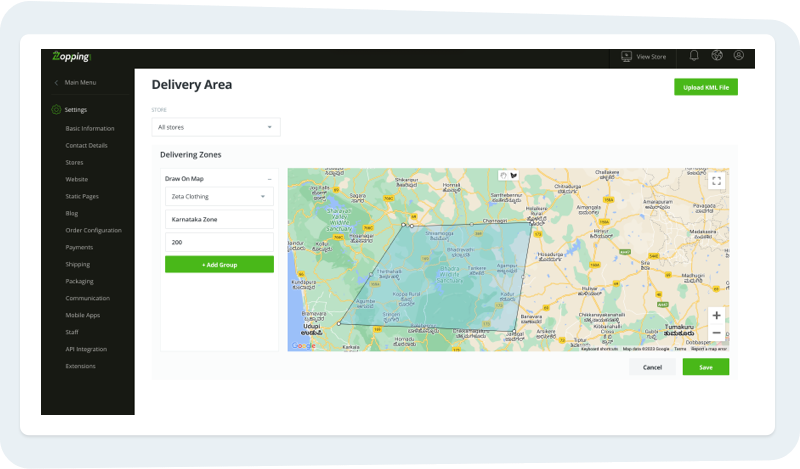Screen dimensions: 800x469
Task: Click the Cancel button
Action: 652,367
